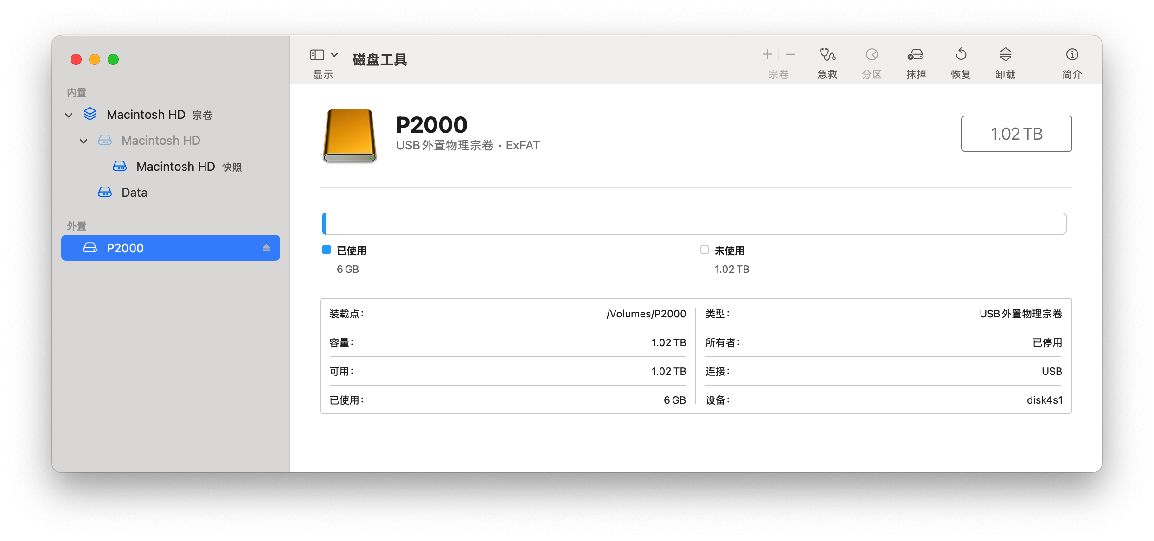Click the disk usage bar
The width and height of the screenshot is (1154, 541).
pos(694,224)
